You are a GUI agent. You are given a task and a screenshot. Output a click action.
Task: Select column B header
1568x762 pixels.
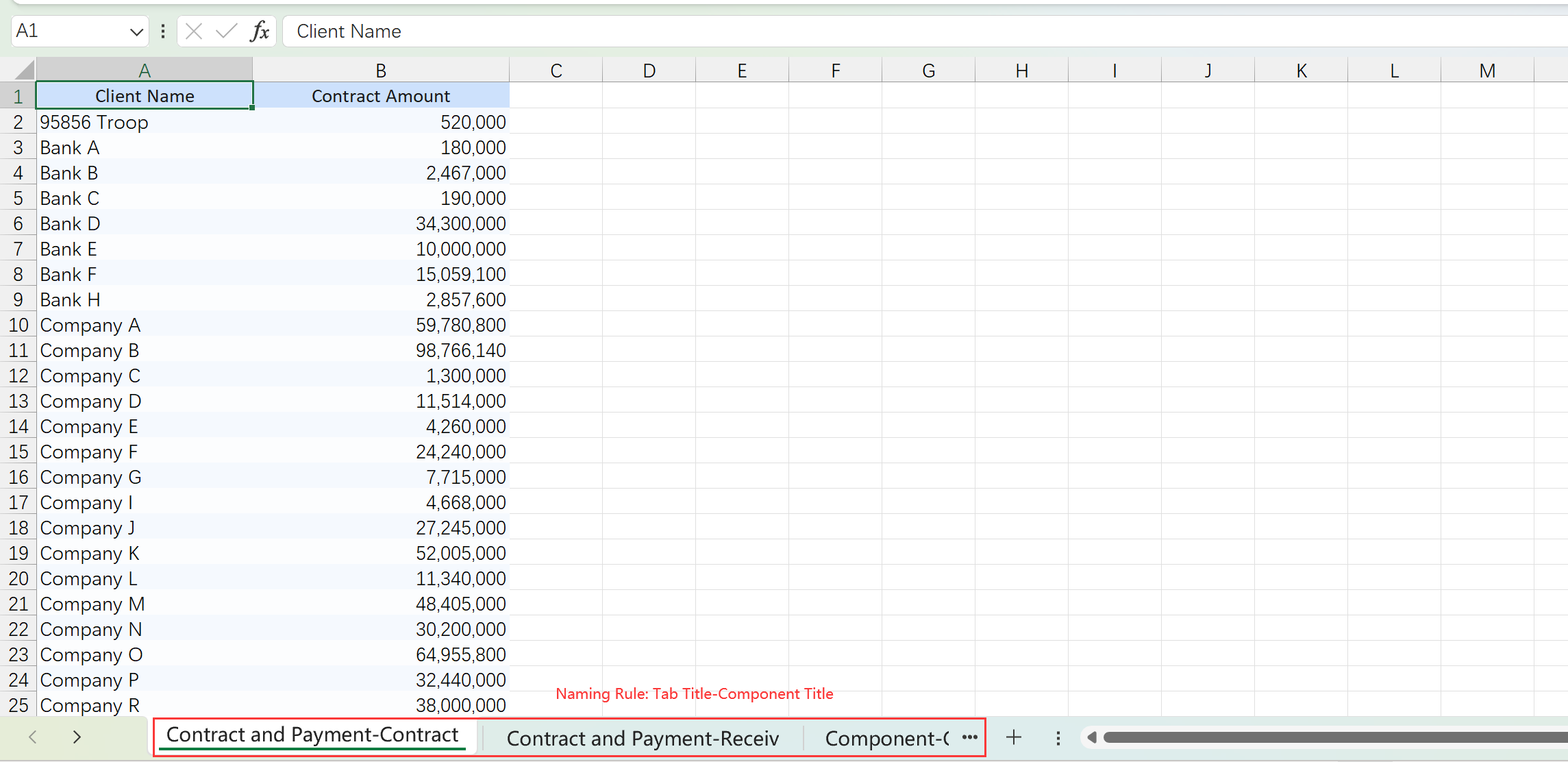click(380, 69)
